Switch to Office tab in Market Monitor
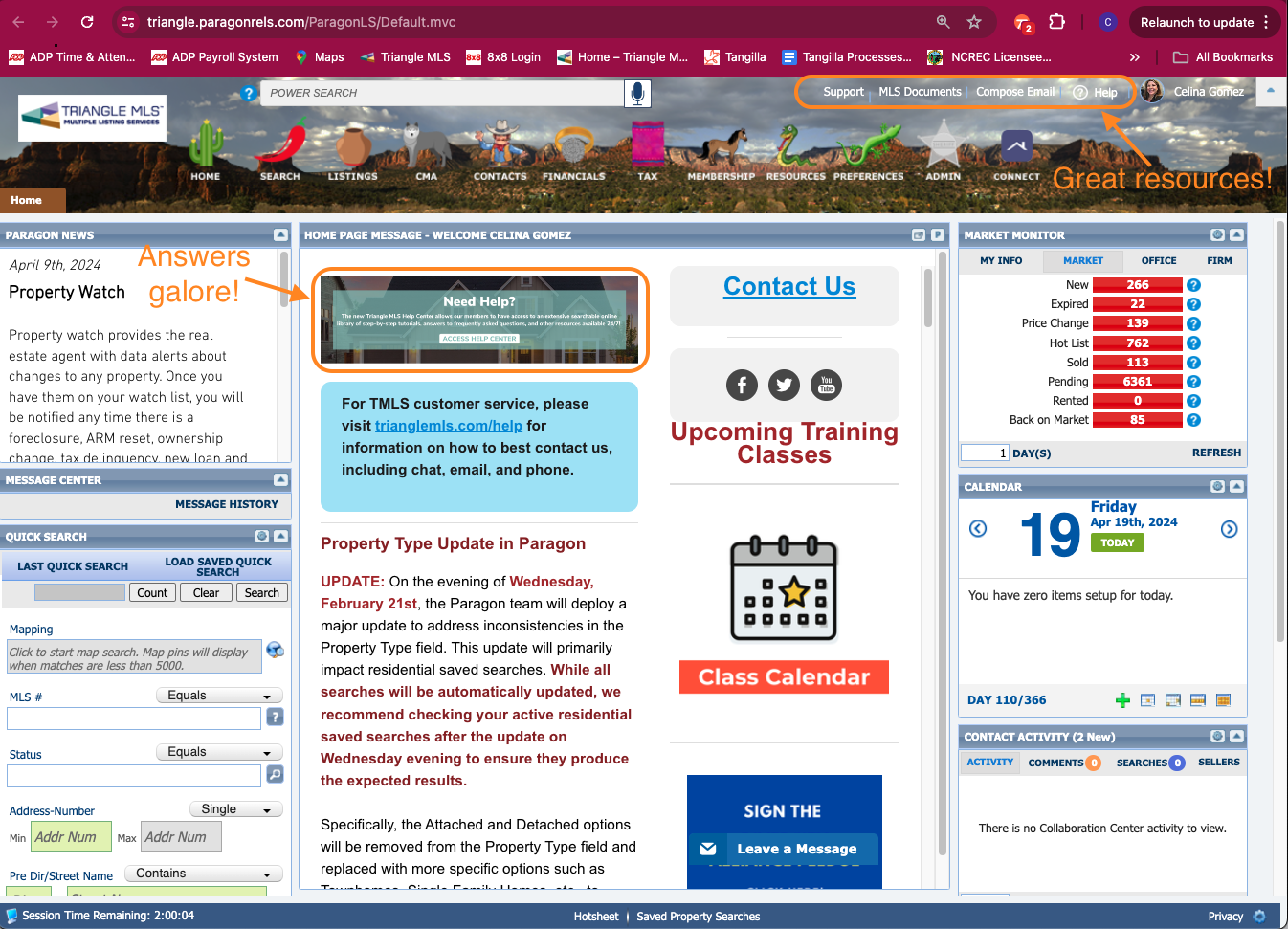Screen dimensions: 1288x929 (1159, 260)
